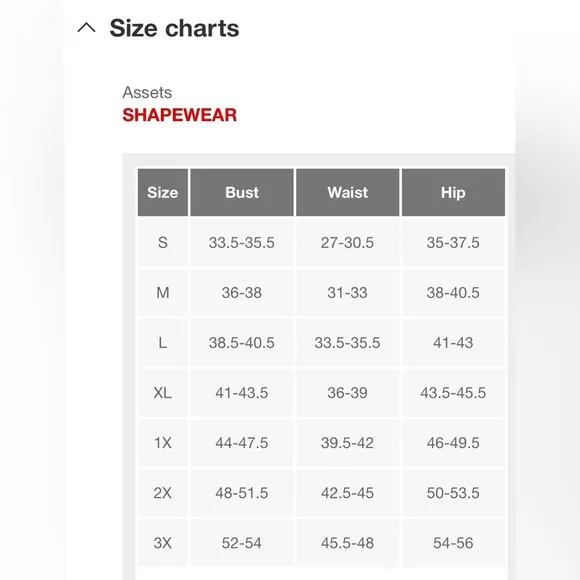This screenshot has width=580, height=580.
Task: Select the L size row label
Action: [x=163, y=343]
